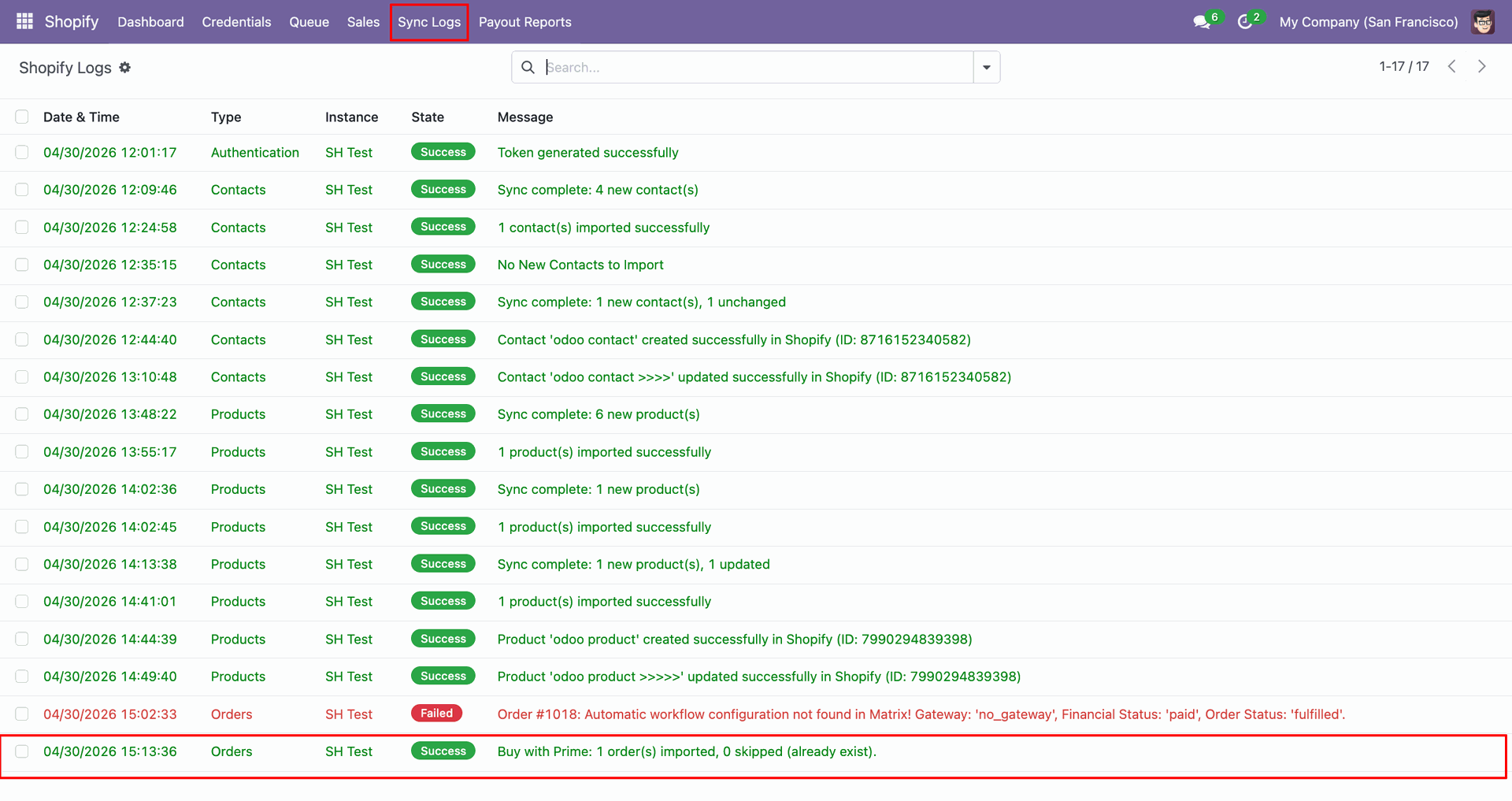Open the Queue menu
The height and width of the screenshot is (801, 1512).
pyautogui.click(x=309, y=22)
